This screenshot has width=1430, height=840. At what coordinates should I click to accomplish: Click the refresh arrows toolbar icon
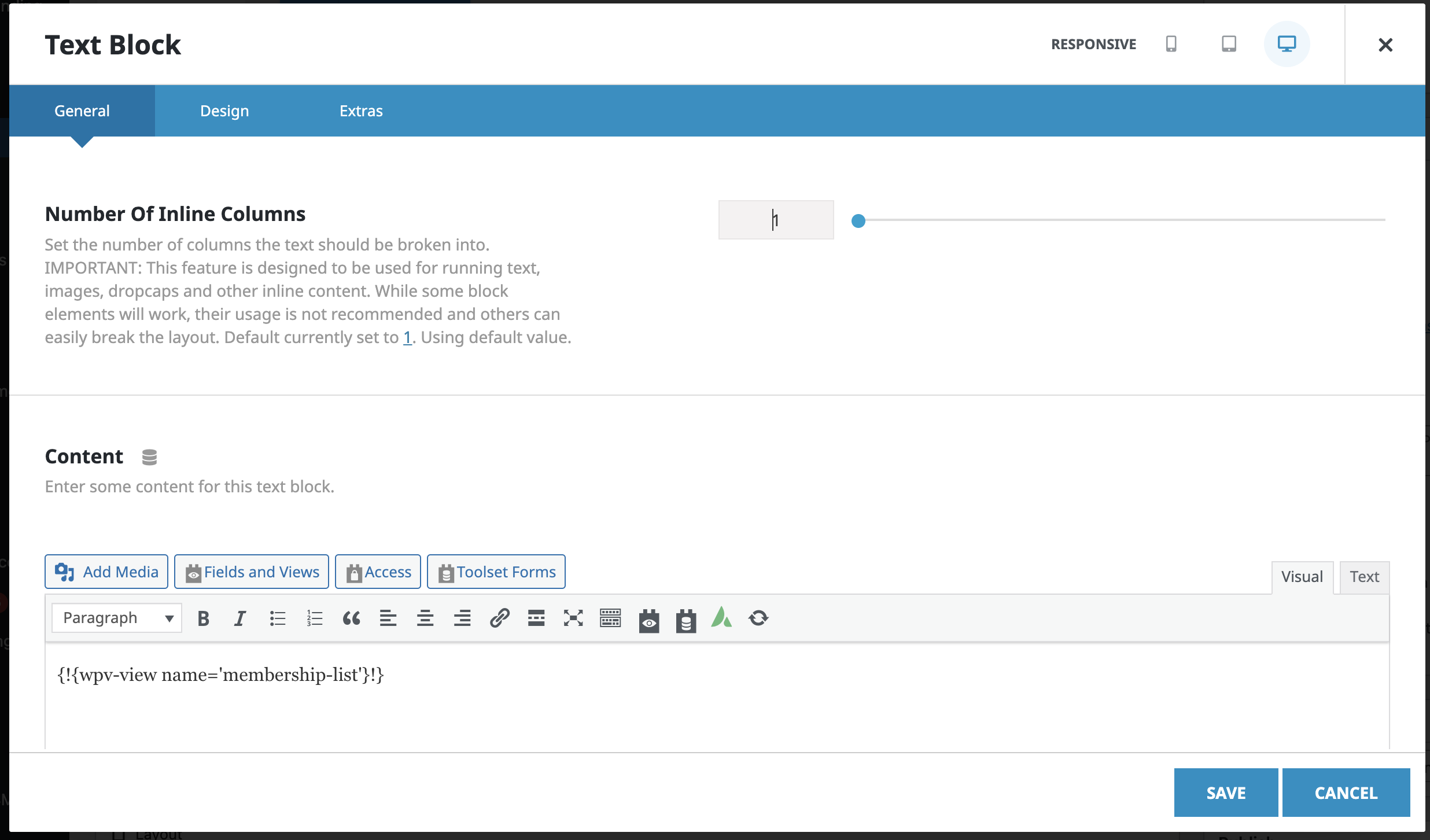pyautogui.click(x=758, y=618)
